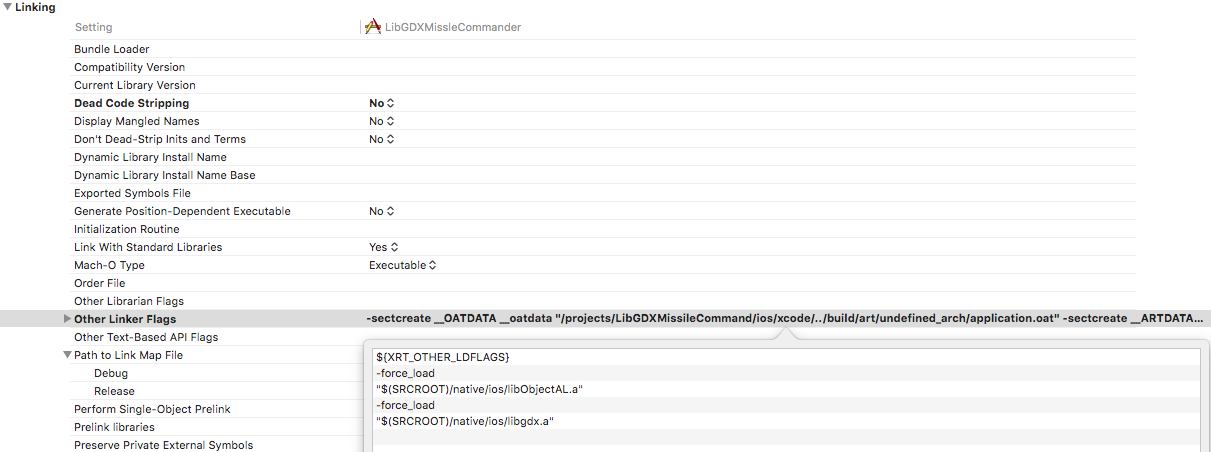Click the Setting column header

[93, 27]
